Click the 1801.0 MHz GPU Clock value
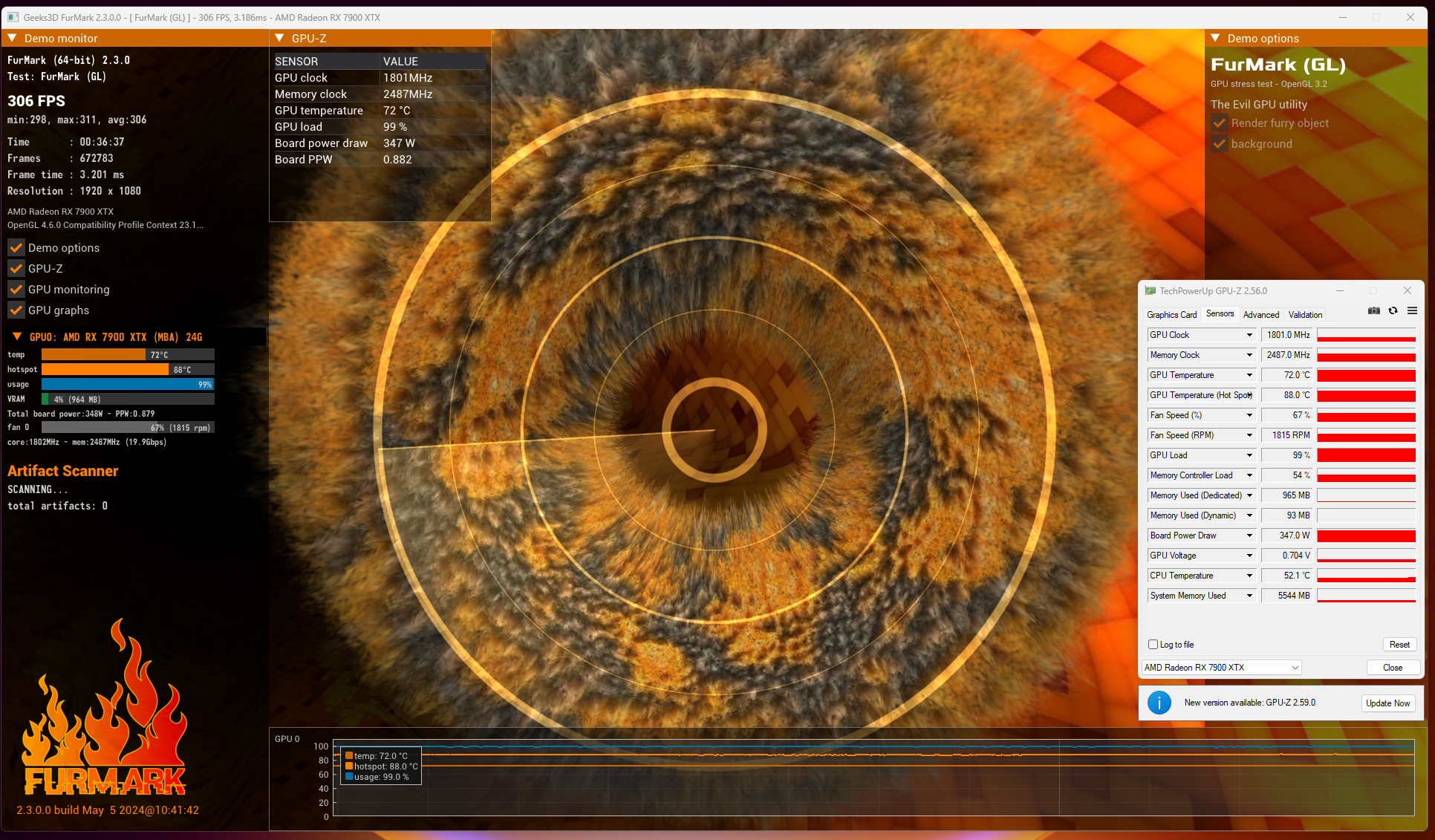 pos(1287,335)
